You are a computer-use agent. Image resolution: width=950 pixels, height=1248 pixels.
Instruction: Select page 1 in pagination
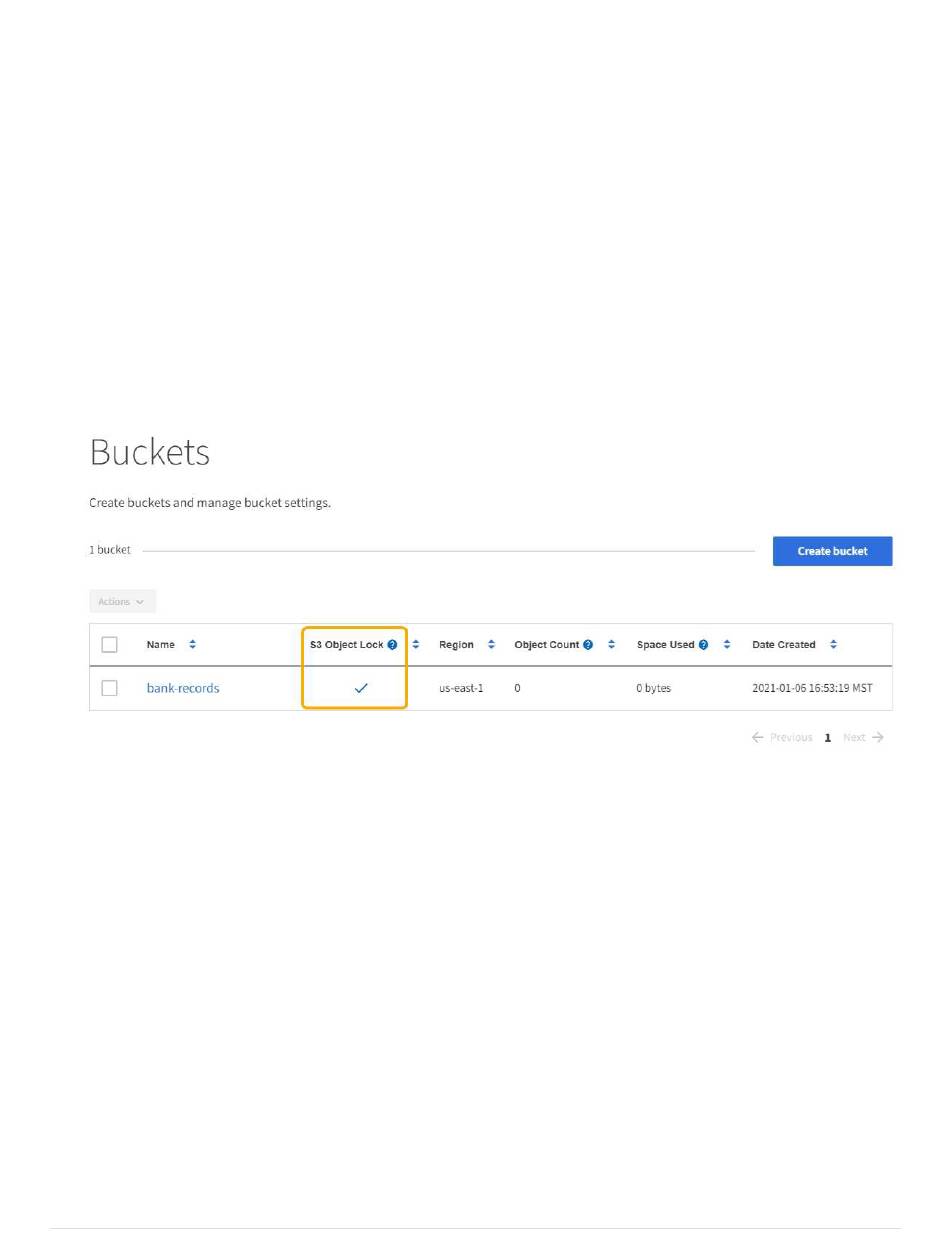828,737
